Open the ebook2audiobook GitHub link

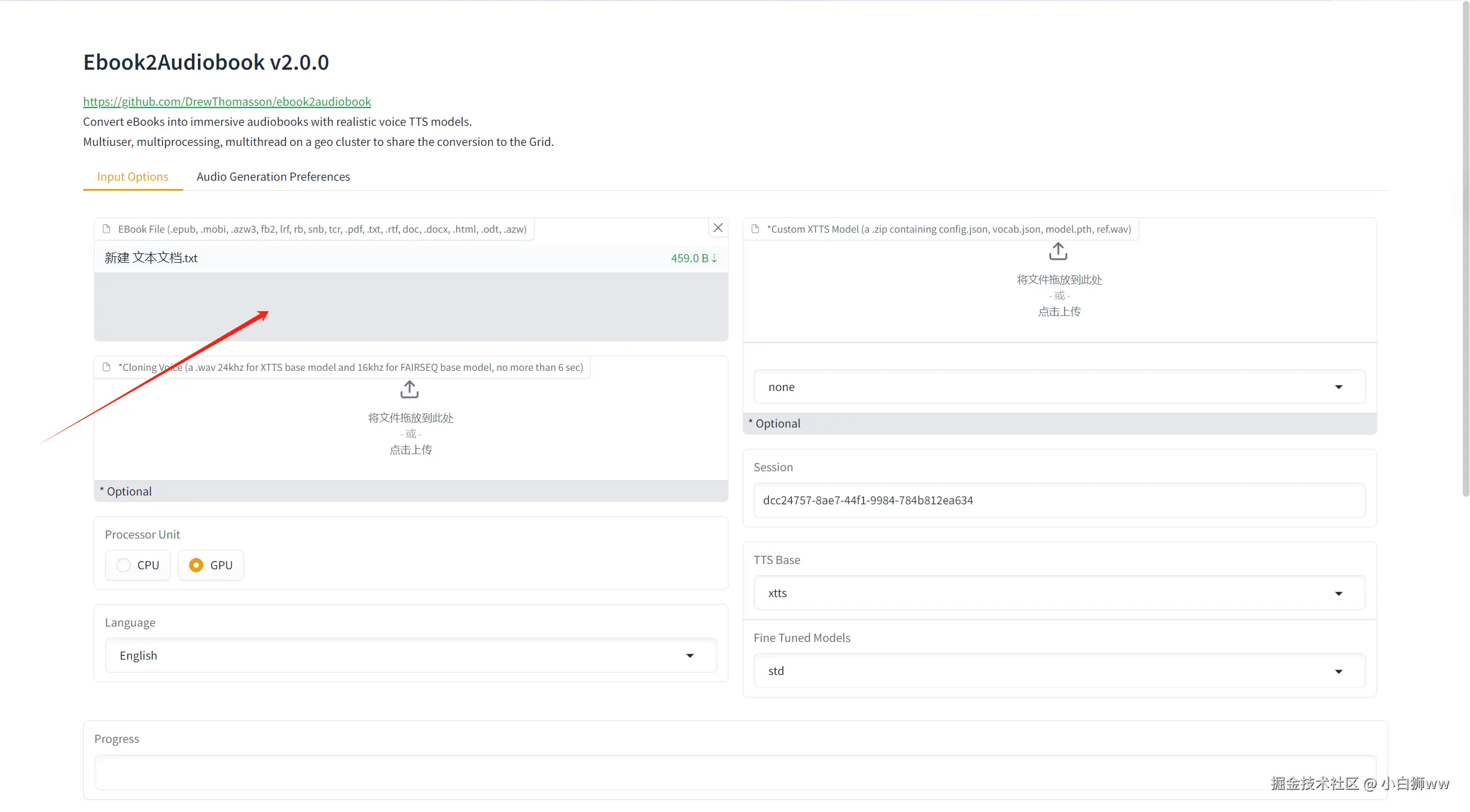(227, 102)
